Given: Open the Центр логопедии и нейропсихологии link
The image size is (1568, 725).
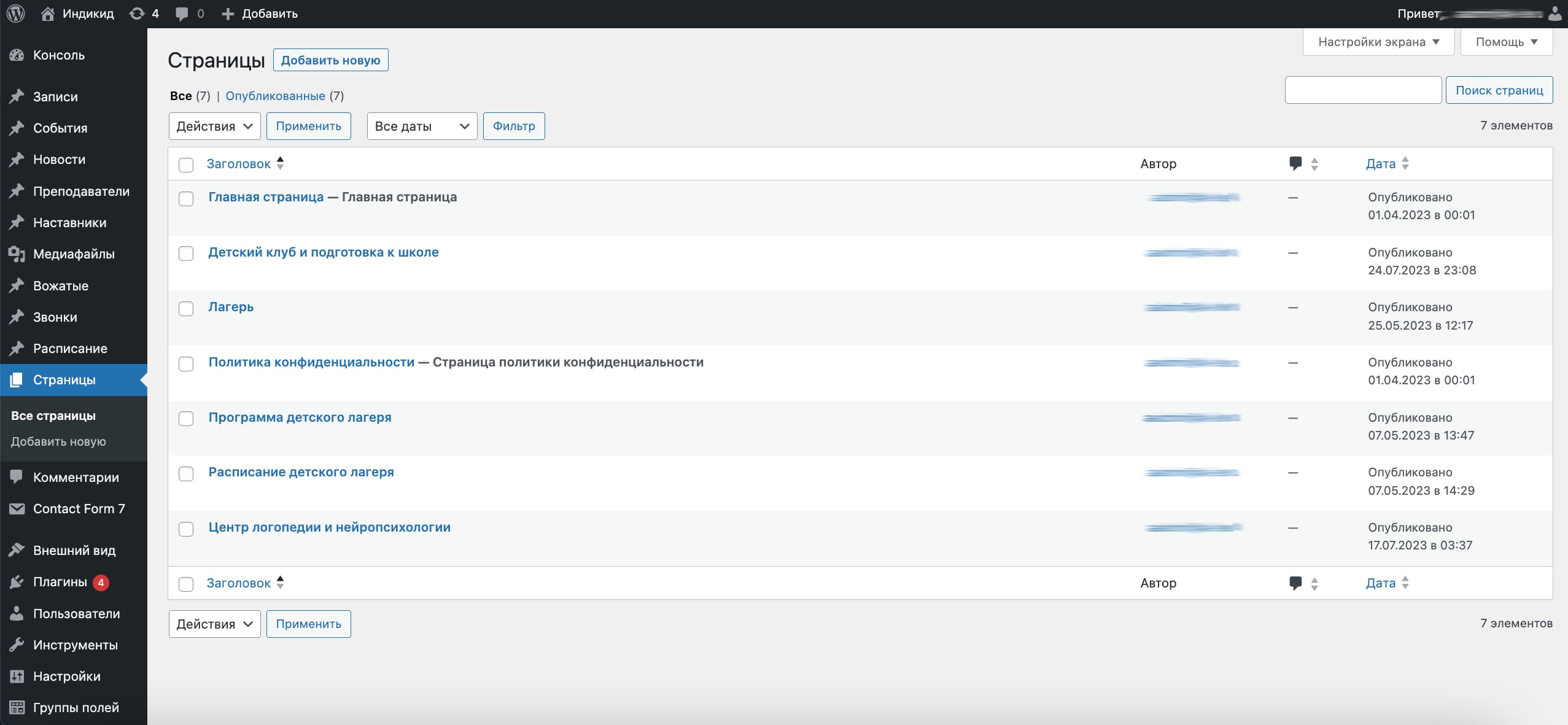Looking at the screenshot, I should pyautogui.click(x=329, y=527).
